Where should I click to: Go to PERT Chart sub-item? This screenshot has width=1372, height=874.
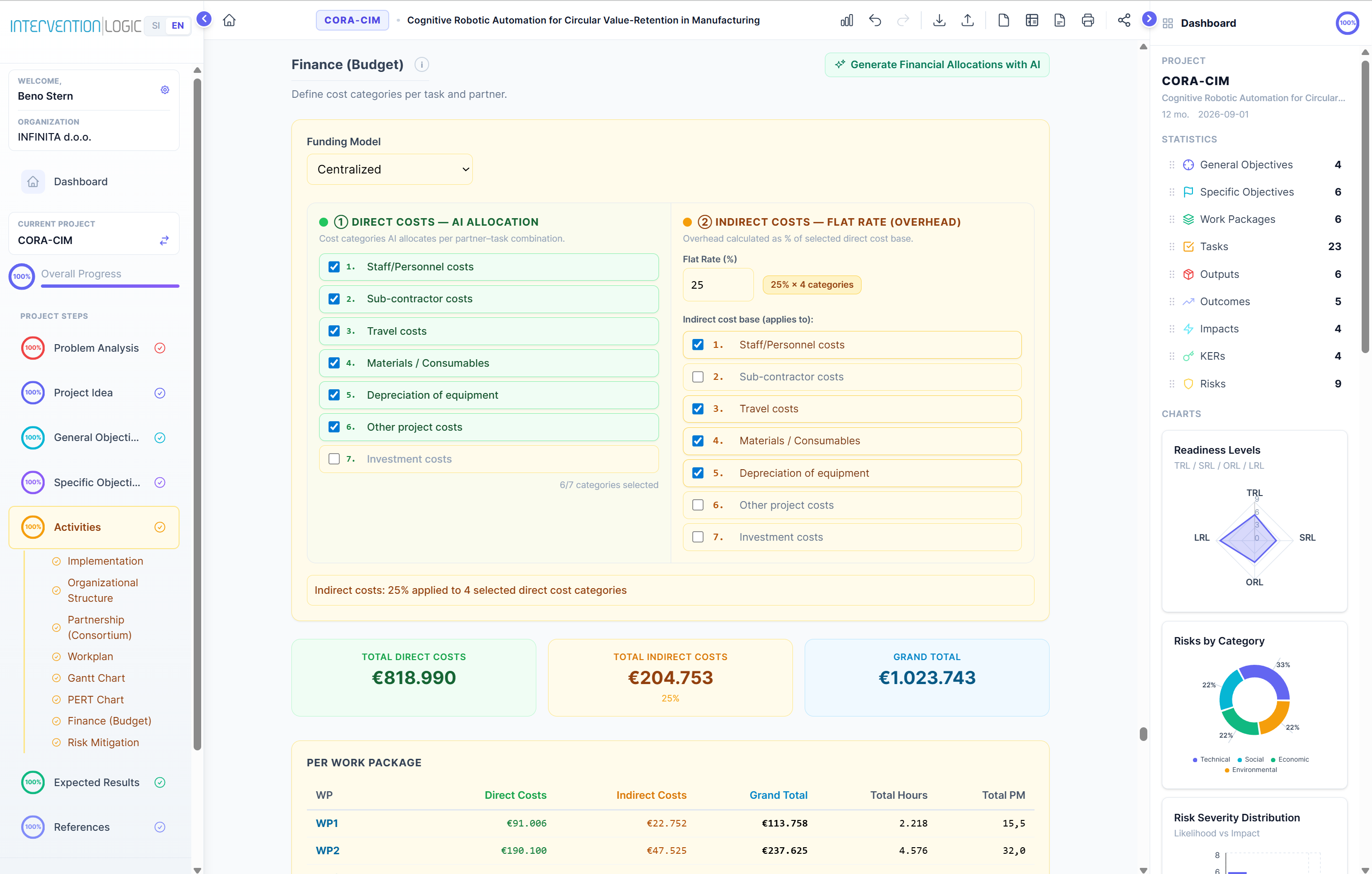coord(95,700)
